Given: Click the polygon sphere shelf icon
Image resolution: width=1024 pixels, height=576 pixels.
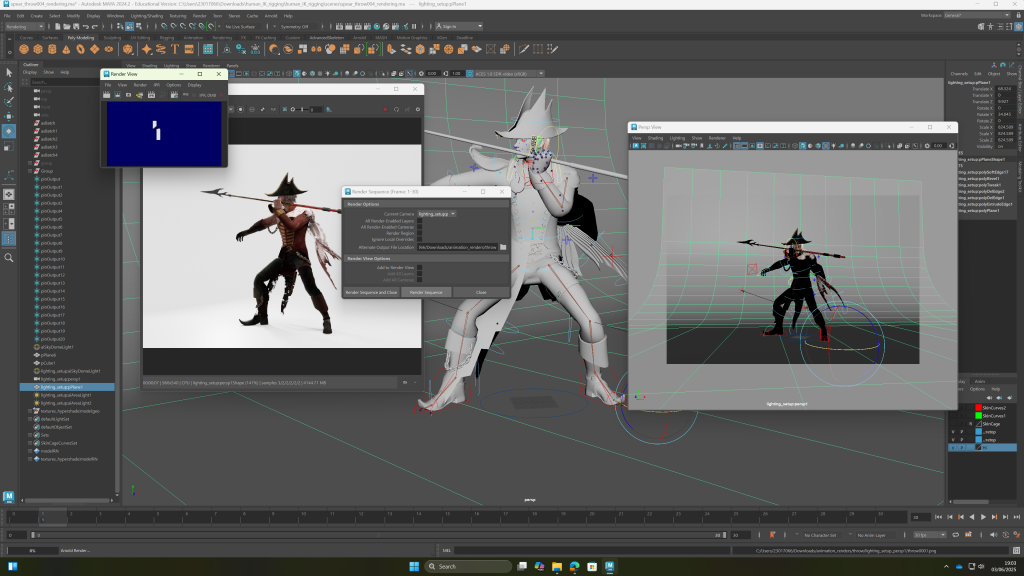Looking at the screenshot, I should point(25,48).
